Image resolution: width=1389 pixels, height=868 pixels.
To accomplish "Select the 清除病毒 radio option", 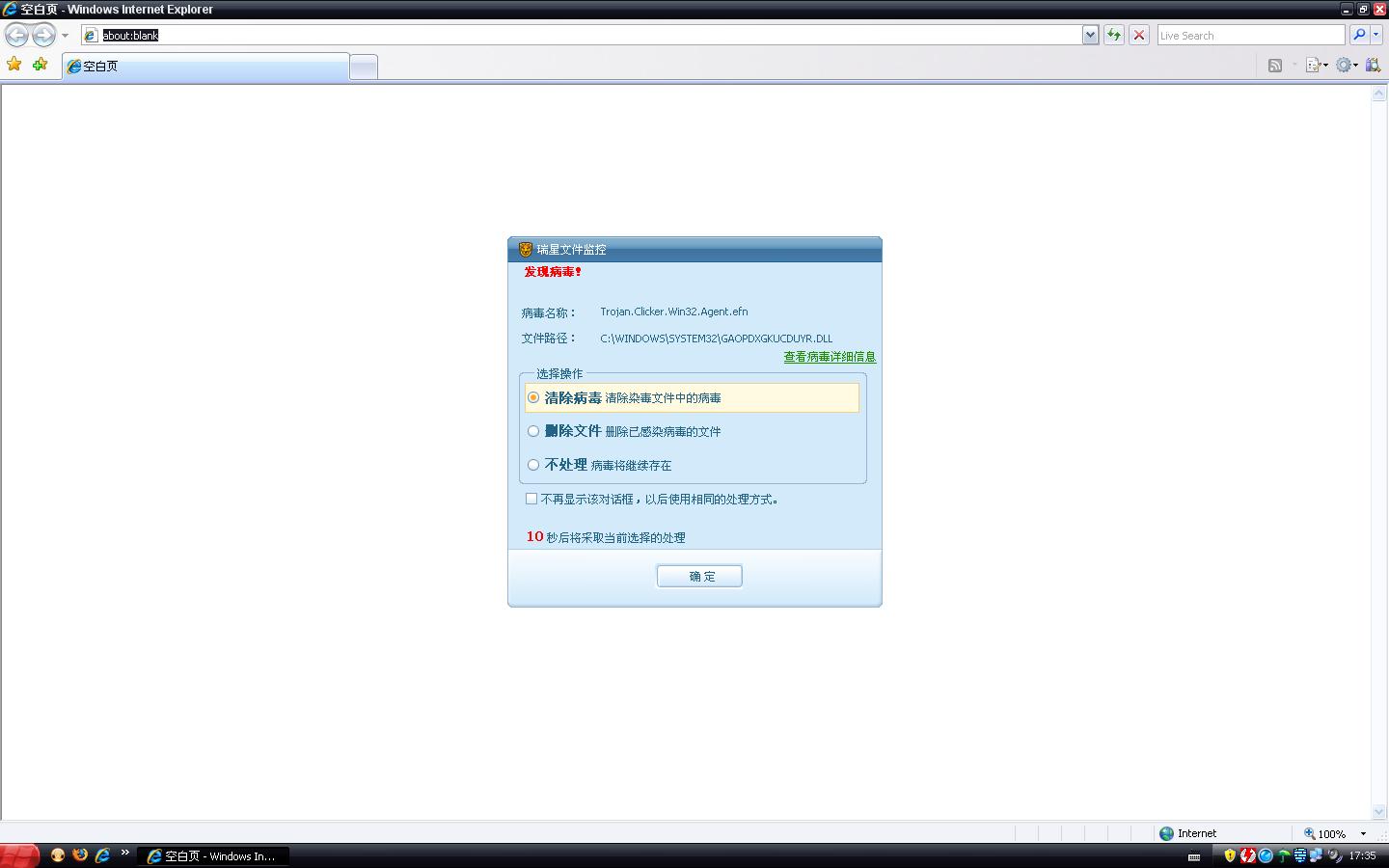I will (533, 397).
